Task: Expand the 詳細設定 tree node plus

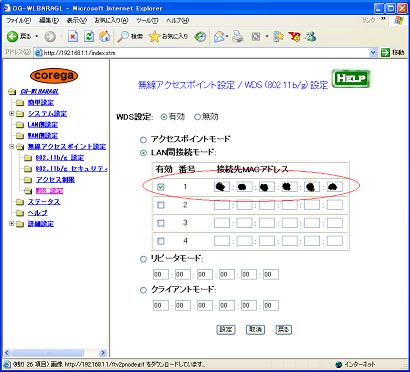Action: coord(12,224)
